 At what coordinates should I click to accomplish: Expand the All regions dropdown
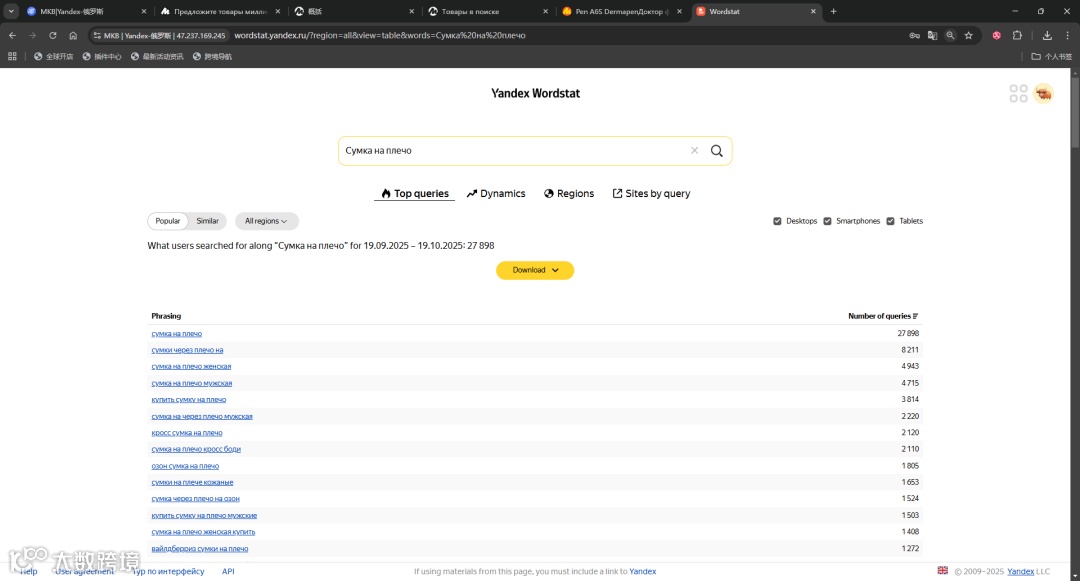[267, 221]
